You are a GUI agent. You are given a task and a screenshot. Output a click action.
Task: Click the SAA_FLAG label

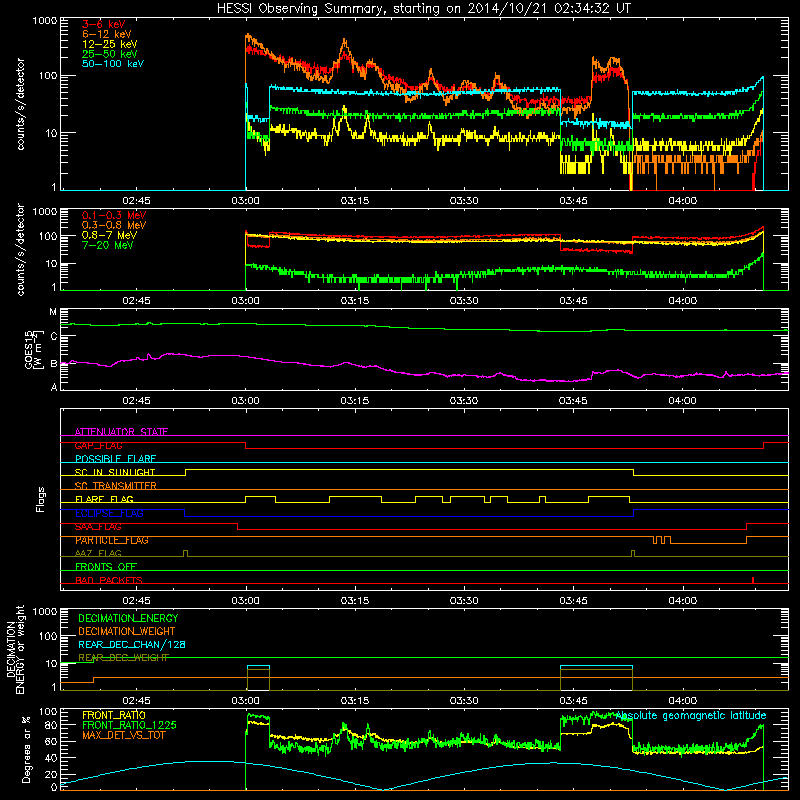click(x=98, y=527)
